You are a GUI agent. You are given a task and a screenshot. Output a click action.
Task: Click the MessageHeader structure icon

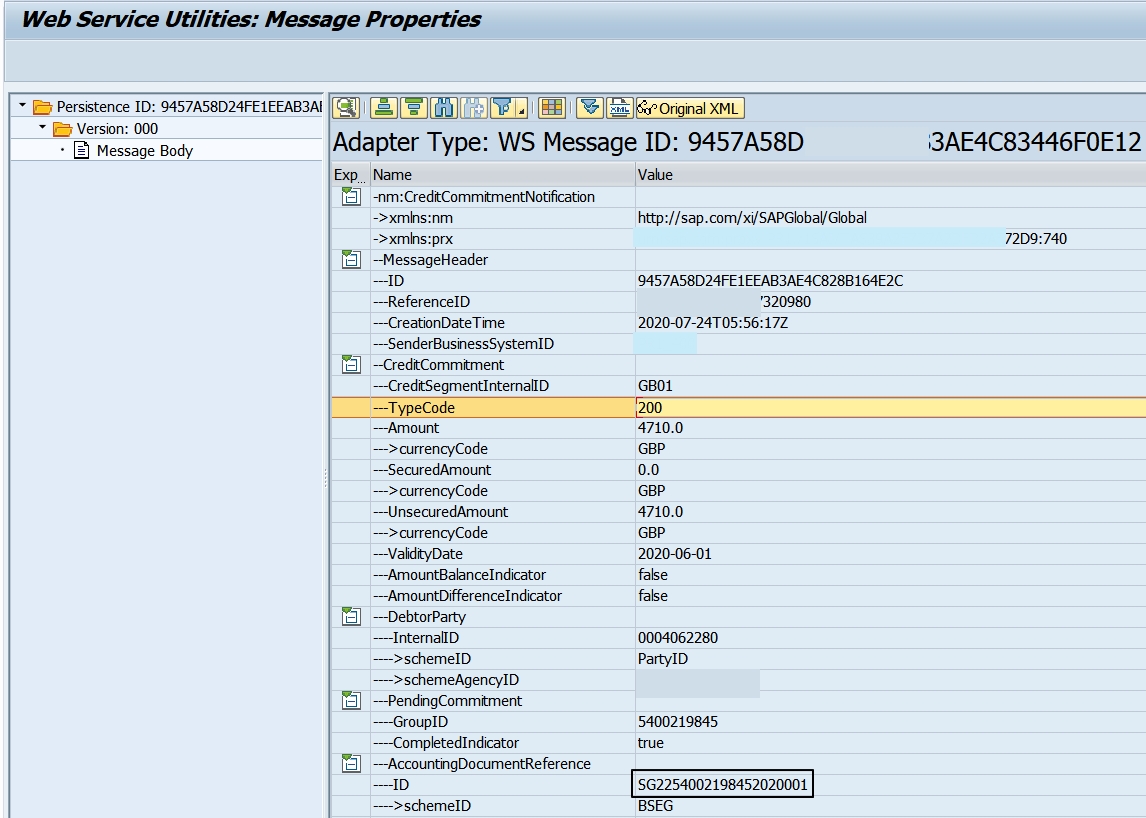pyautogui.click(x=348, y=259)
